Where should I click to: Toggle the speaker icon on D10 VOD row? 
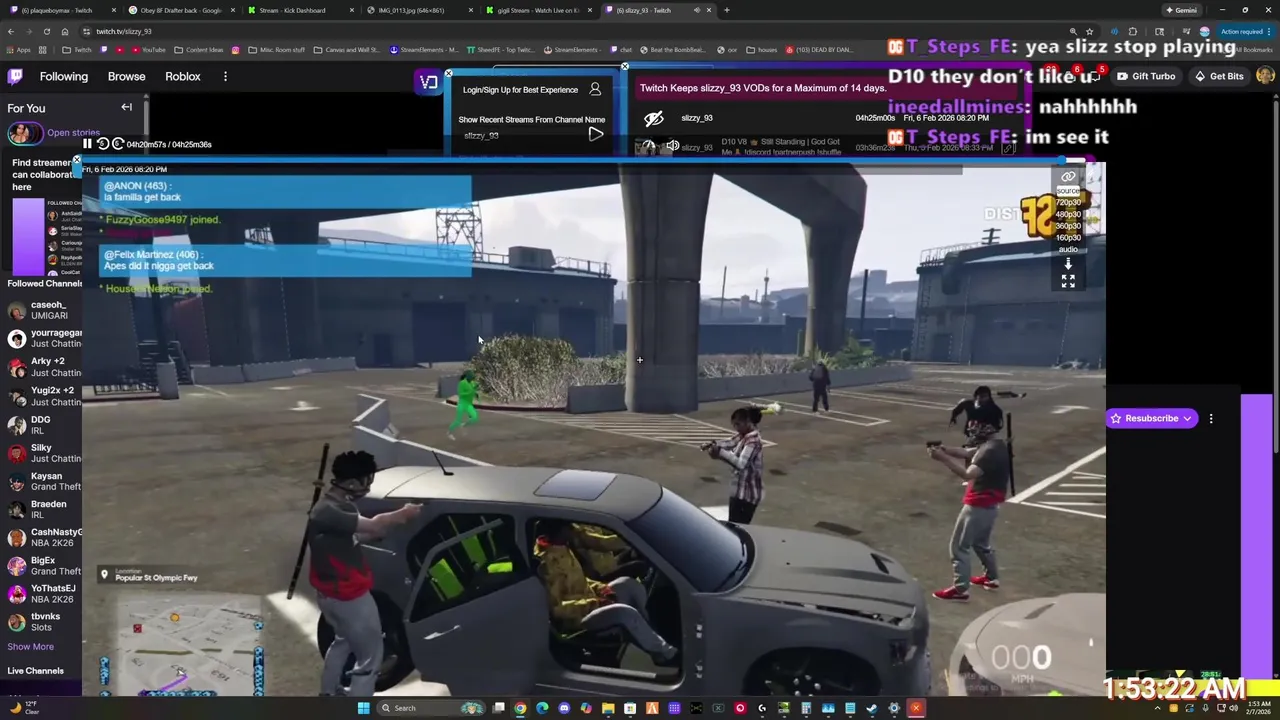pyautogui.click(x=673, y=147)
